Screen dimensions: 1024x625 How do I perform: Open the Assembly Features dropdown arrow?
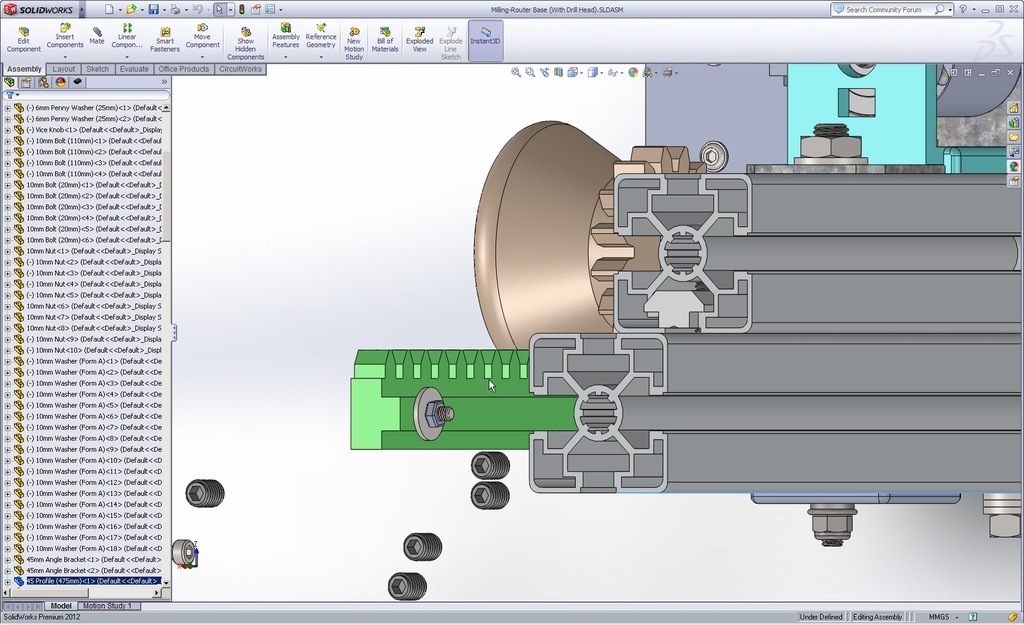[x=286, y=57]
